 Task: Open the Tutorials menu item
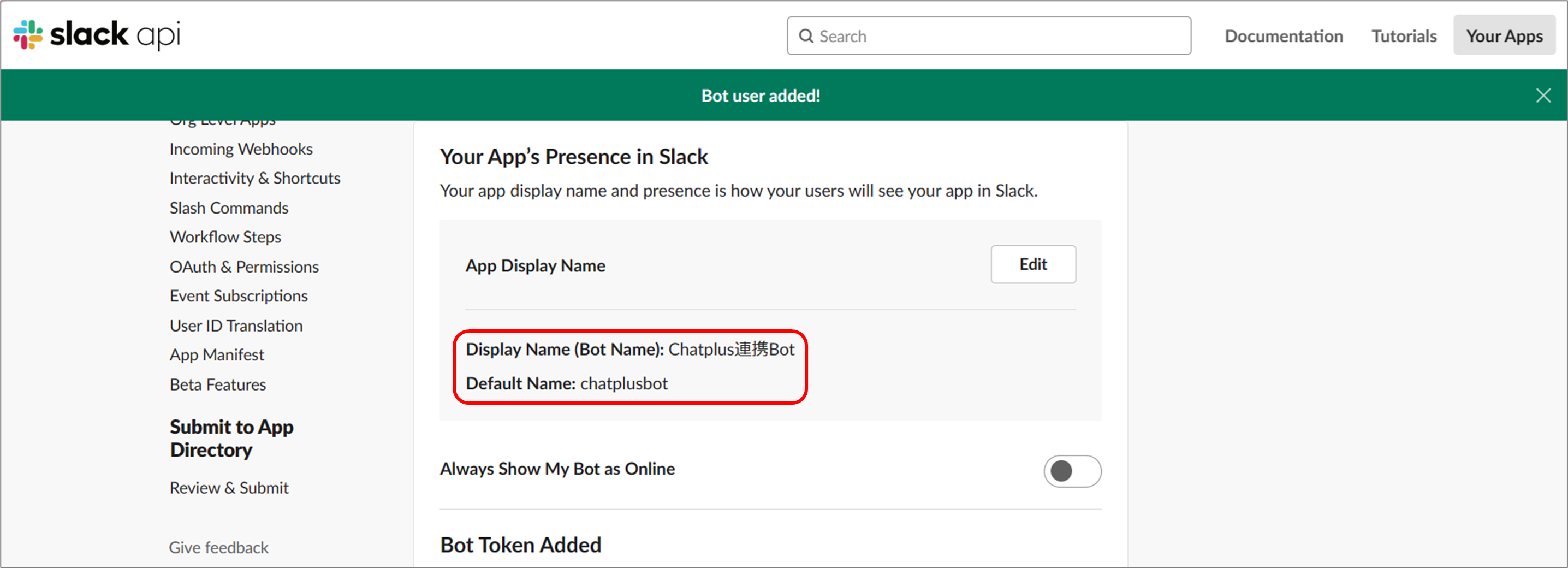(1404, 36)
